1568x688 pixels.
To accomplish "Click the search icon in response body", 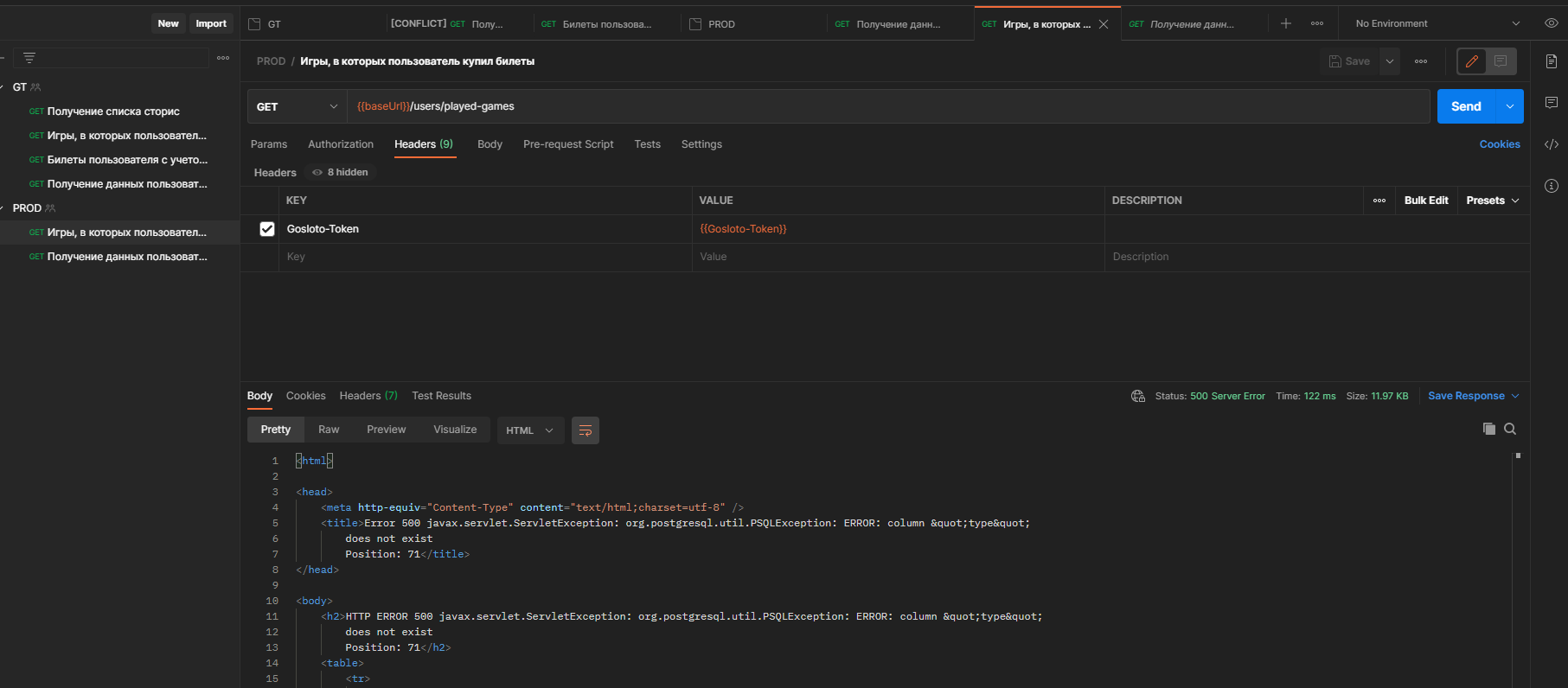I will pos(1510,429).
